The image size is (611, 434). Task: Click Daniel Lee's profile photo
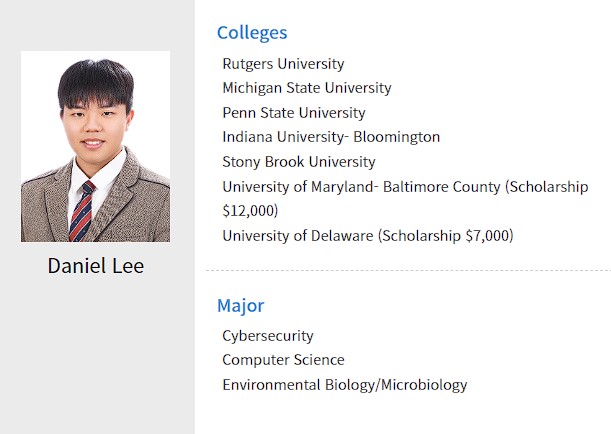(x=95, y=146)
